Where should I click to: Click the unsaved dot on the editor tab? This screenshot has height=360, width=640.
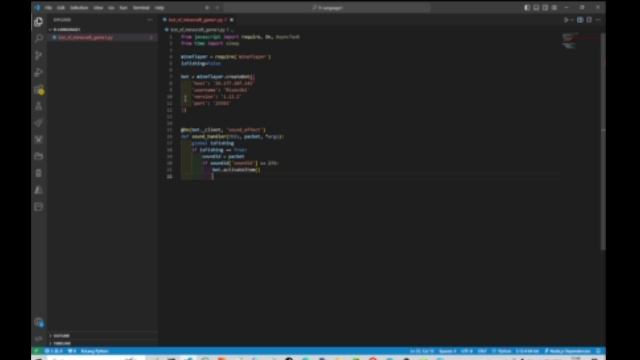(231, 20)
